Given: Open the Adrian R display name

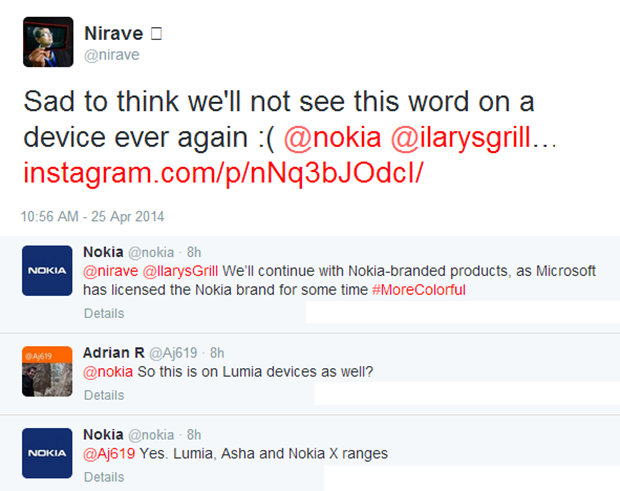Looking at the screenshot, I should 114,353.
